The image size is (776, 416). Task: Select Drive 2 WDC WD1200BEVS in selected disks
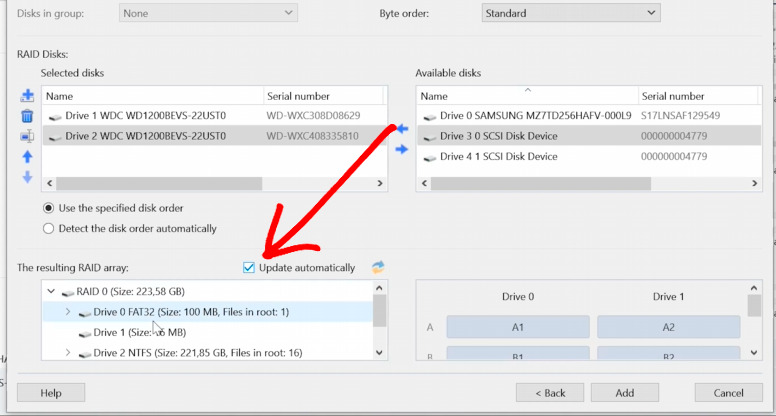pos(215,136)
